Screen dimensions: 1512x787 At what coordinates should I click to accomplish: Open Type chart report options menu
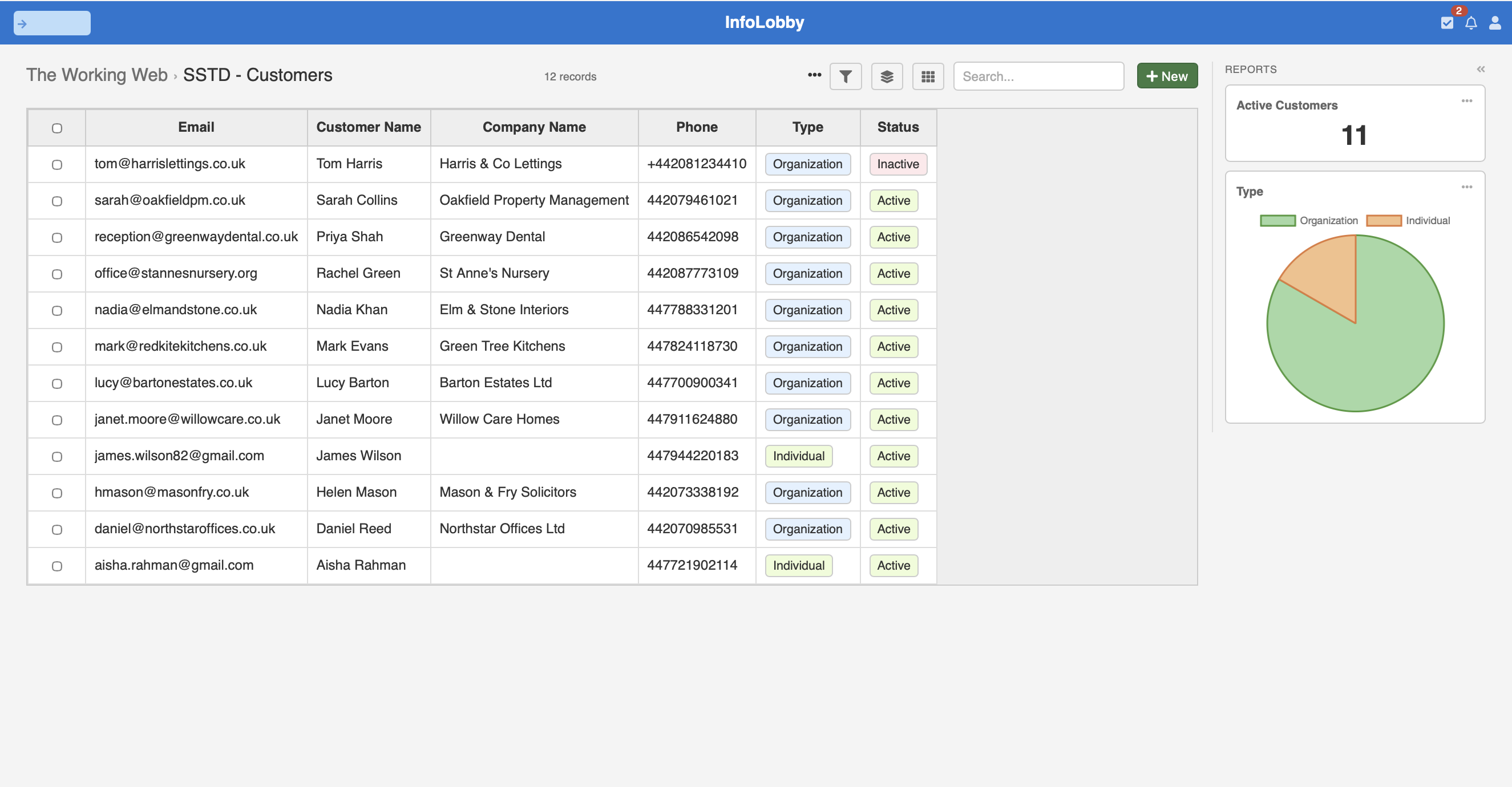click(1466, 187)
